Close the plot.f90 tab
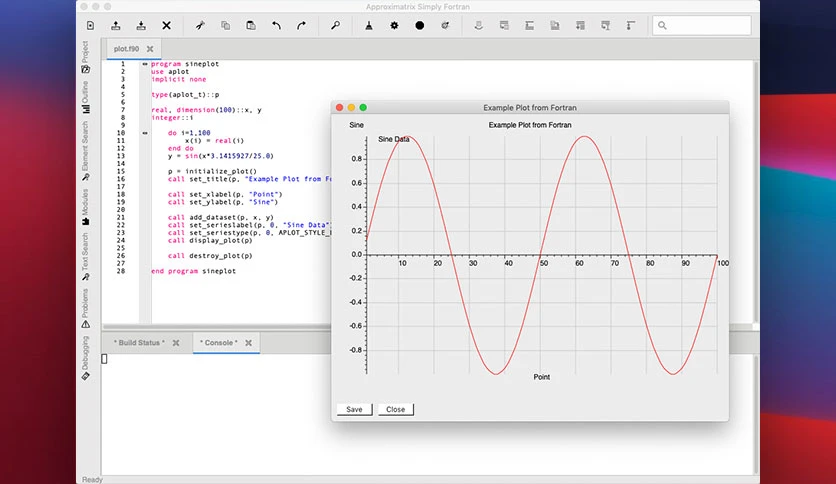The height and width of the screenshot is (484, 836). point(150,49)
